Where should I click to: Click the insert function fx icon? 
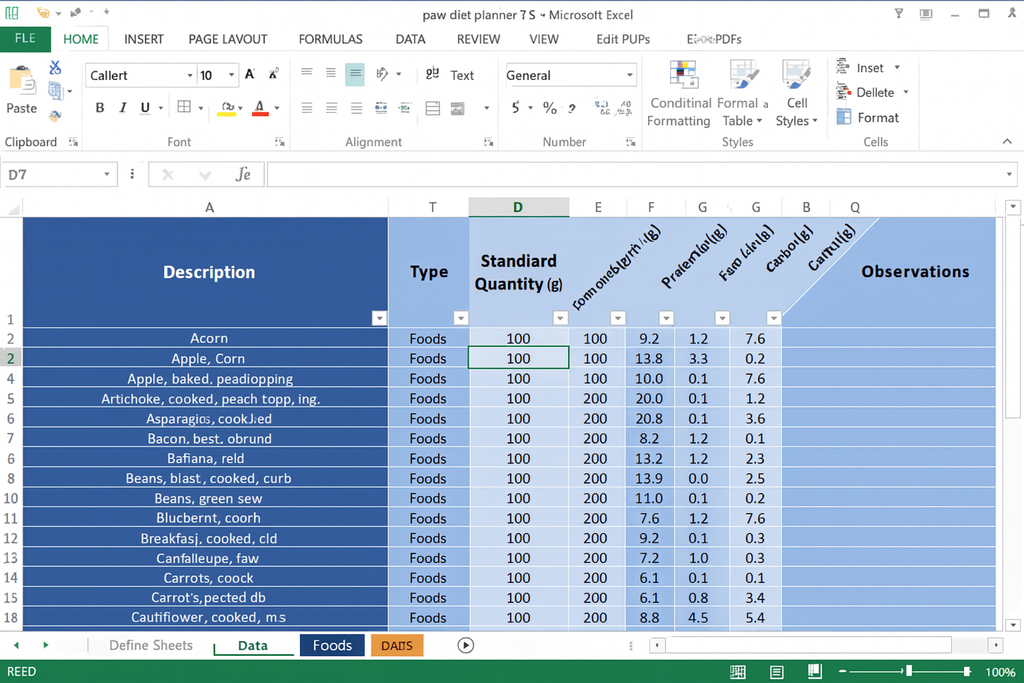243,175
